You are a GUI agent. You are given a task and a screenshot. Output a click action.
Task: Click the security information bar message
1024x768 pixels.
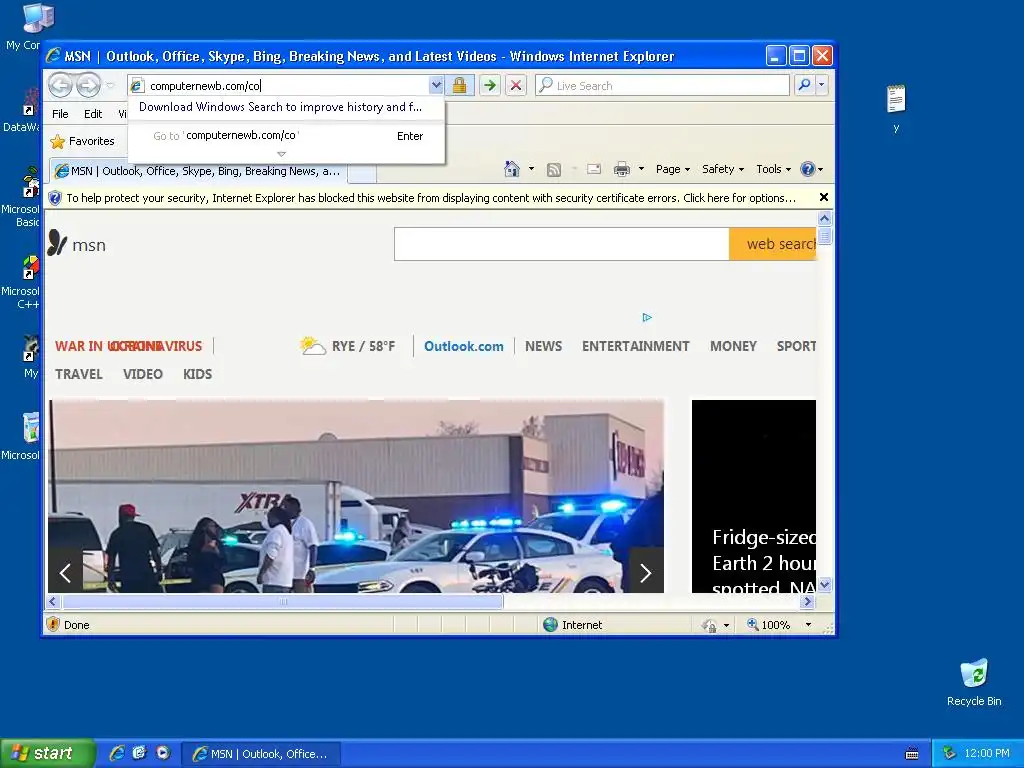(x=431, y=198)
